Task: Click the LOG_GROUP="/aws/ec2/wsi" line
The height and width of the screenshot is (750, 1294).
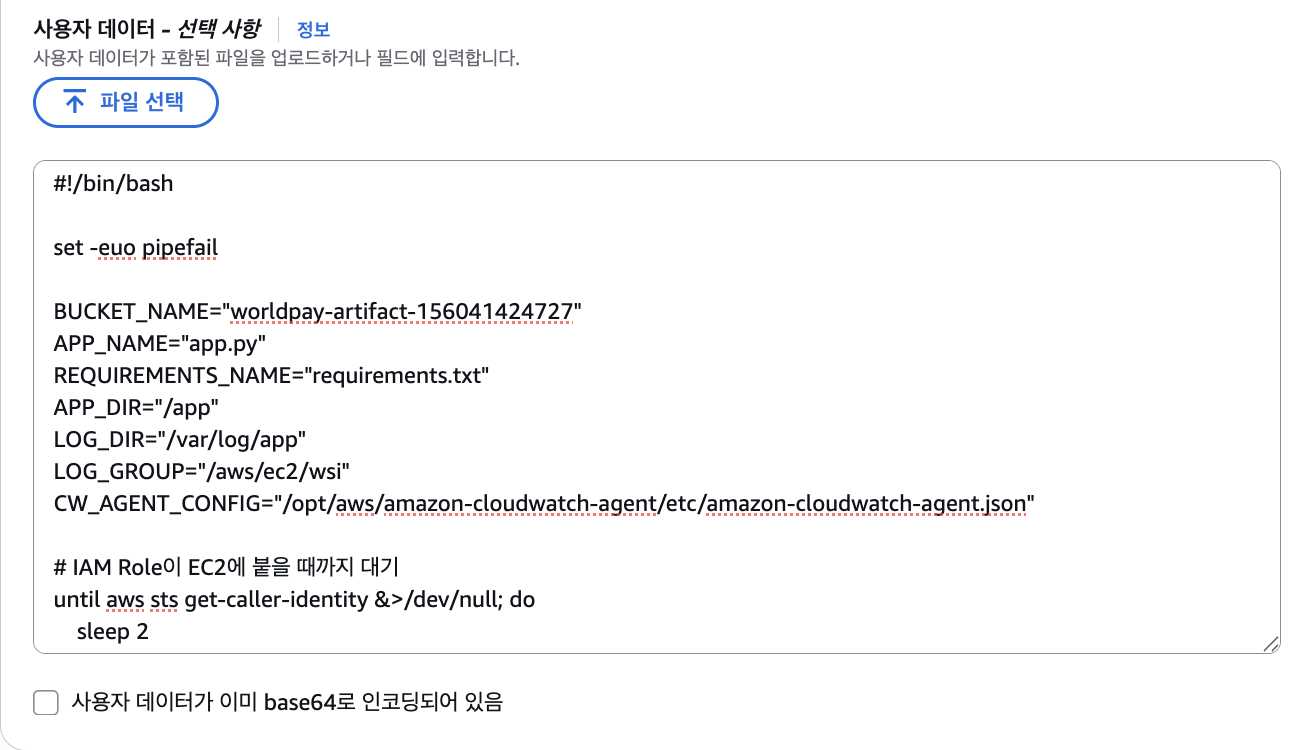Action: pos(201,472)
